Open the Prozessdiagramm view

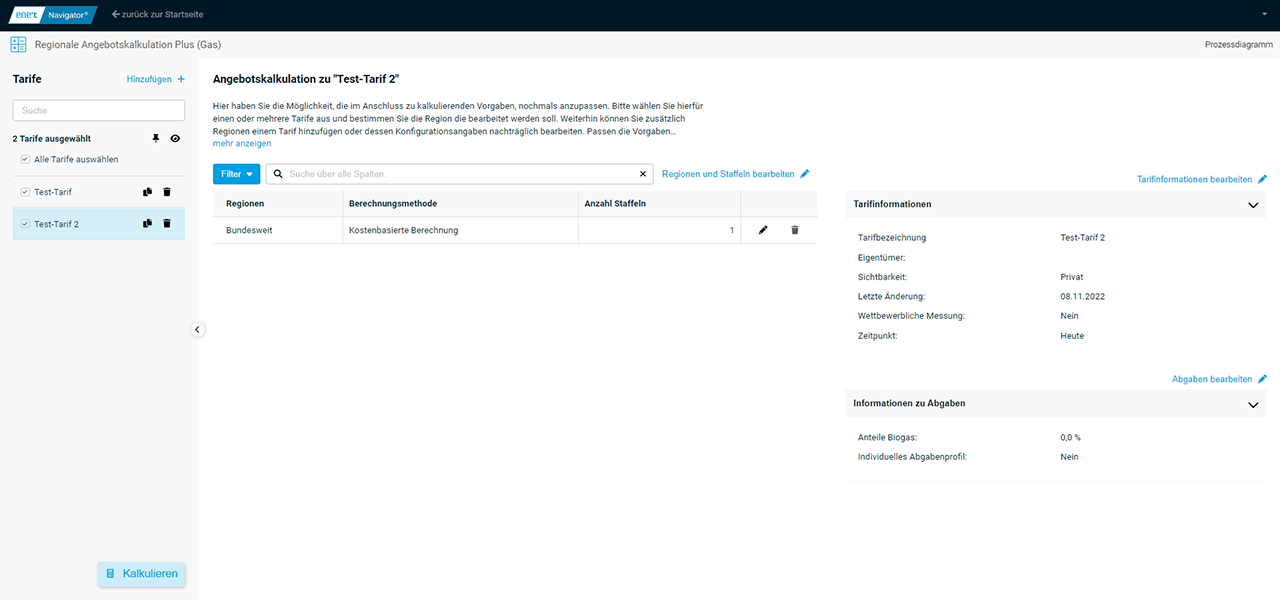click(x=1238, y=45)
